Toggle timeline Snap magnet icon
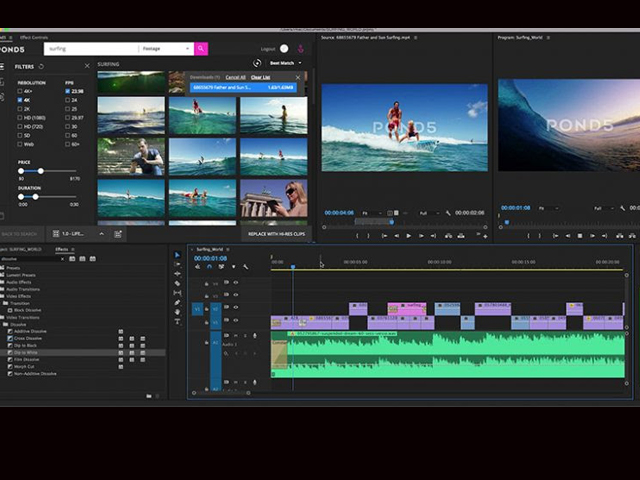 tap(209, 267)
